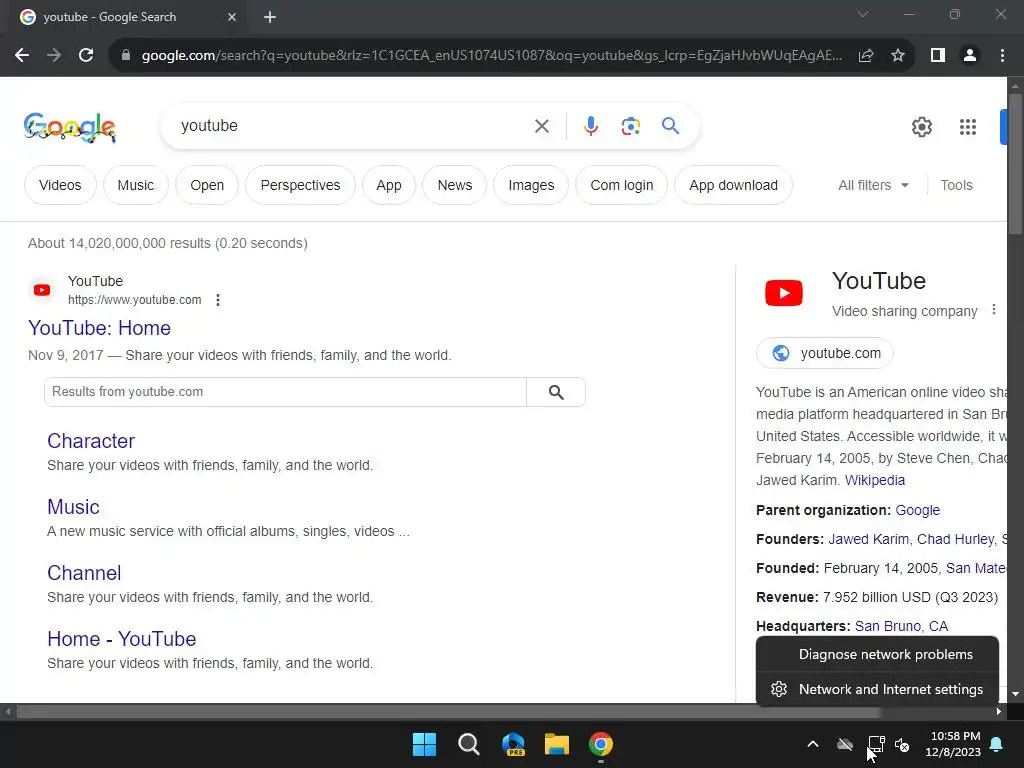Open the youtube.com button in knowledge panel
Image resolution: width=1024 pixels, height=768 pixels.
coord(824,353)
